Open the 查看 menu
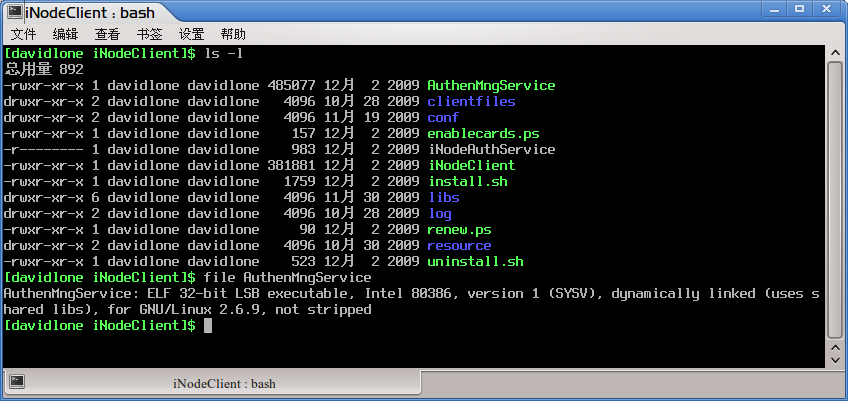This screenshot has height=401, width=848. (107, 35)
